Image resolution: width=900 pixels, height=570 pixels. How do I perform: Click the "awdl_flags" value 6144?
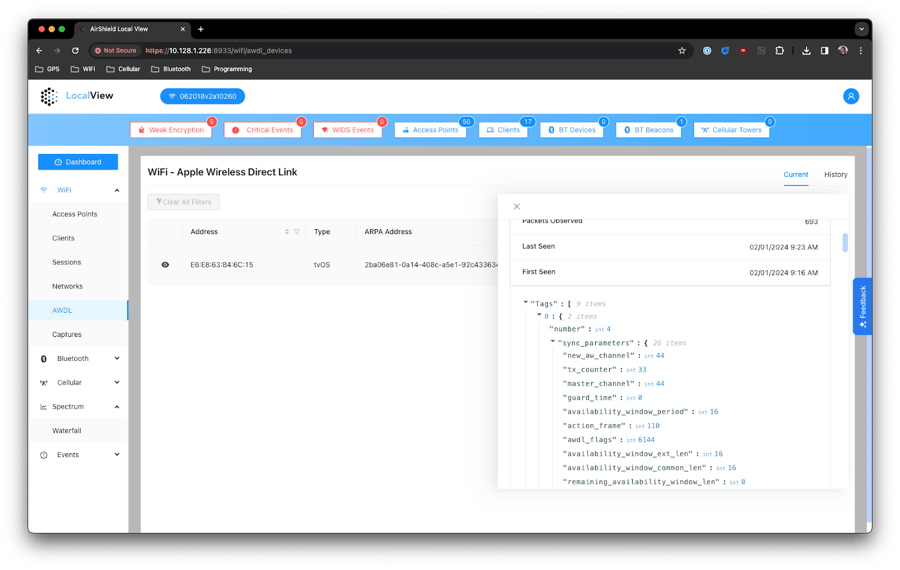click(x=646, y=440)
